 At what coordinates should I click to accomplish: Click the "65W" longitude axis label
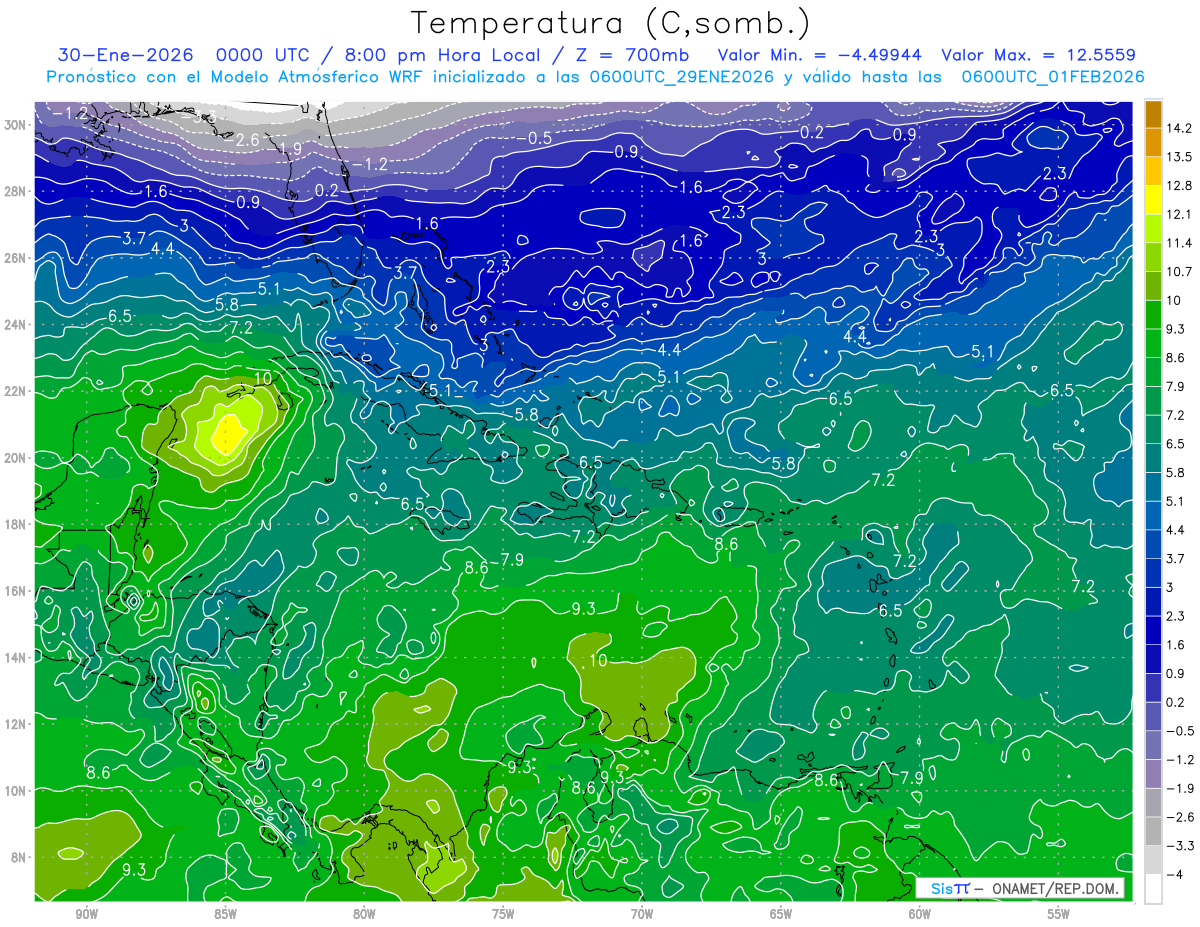781,914
